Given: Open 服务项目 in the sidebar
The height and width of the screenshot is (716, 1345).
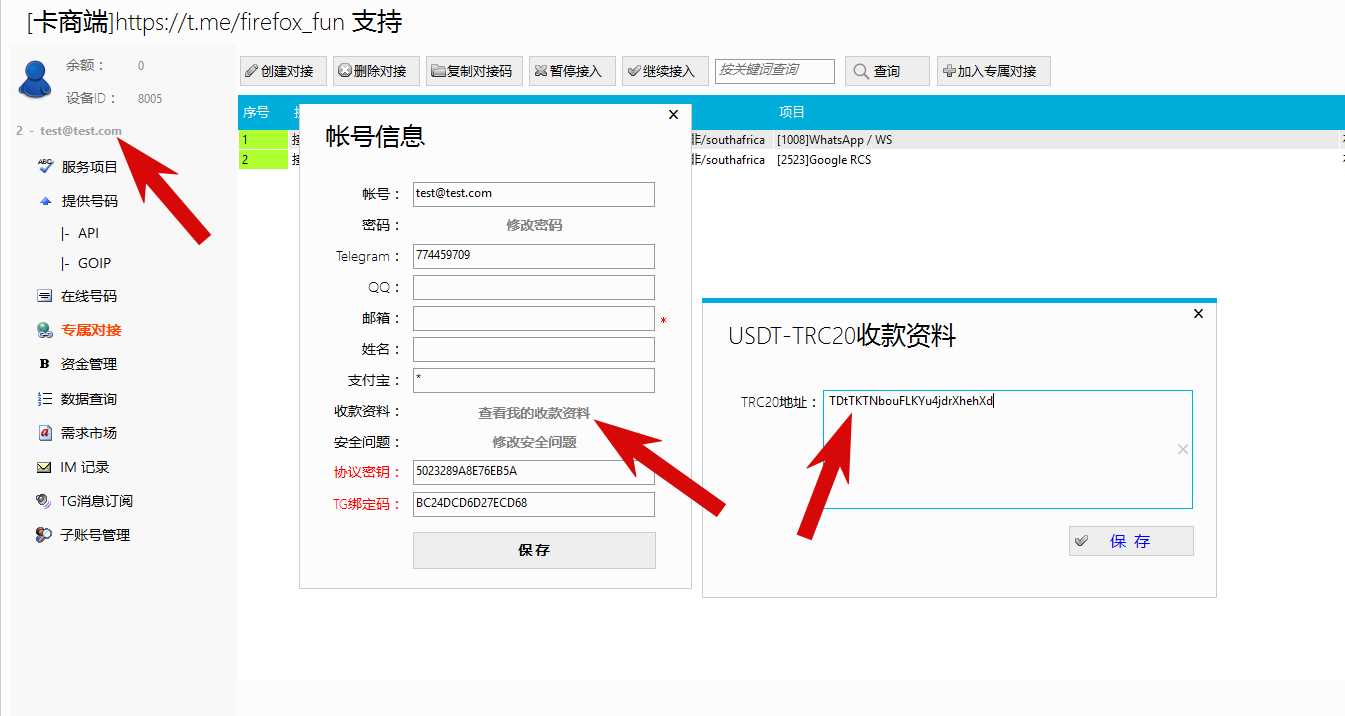Looking at the screenshot, I should (x=89, y=167).
